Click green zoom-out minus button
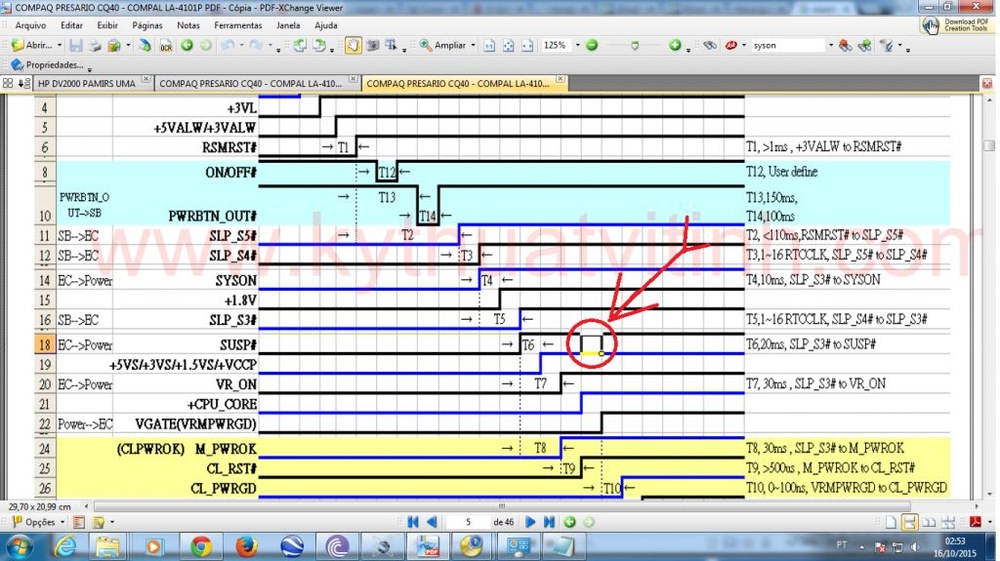Image resolution: width=1000 pixels, height=561 pixels. [x=592, y=45]
